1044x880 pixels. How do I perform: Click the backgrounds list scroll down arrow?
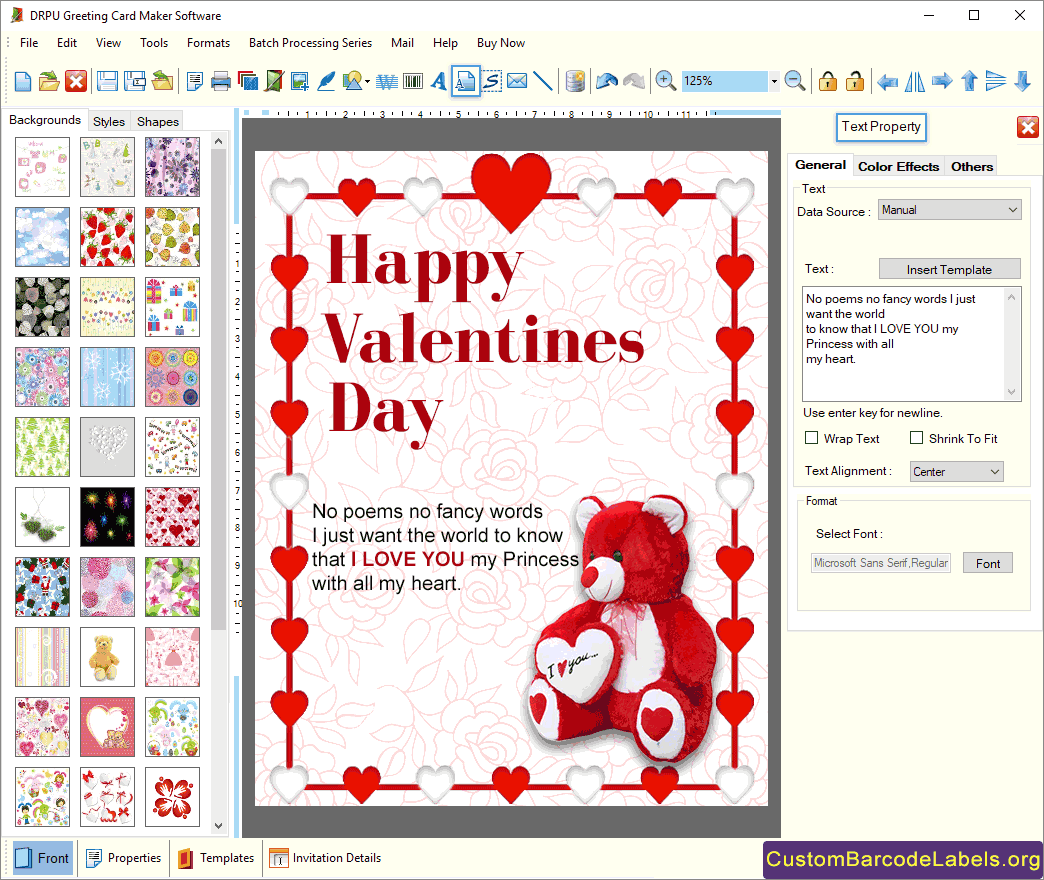tap(218, 826)
